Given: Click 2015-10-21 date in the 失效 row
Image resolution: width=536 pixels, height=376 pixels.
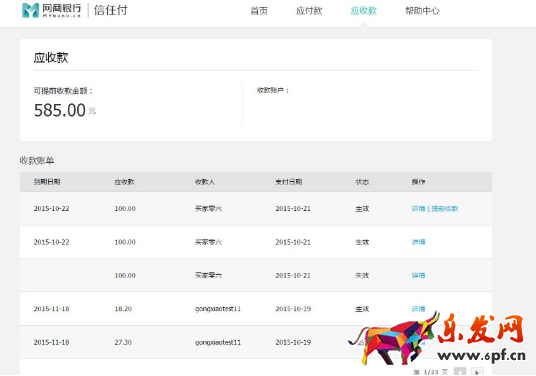Looking at the screenshot, I should (293, 275).
